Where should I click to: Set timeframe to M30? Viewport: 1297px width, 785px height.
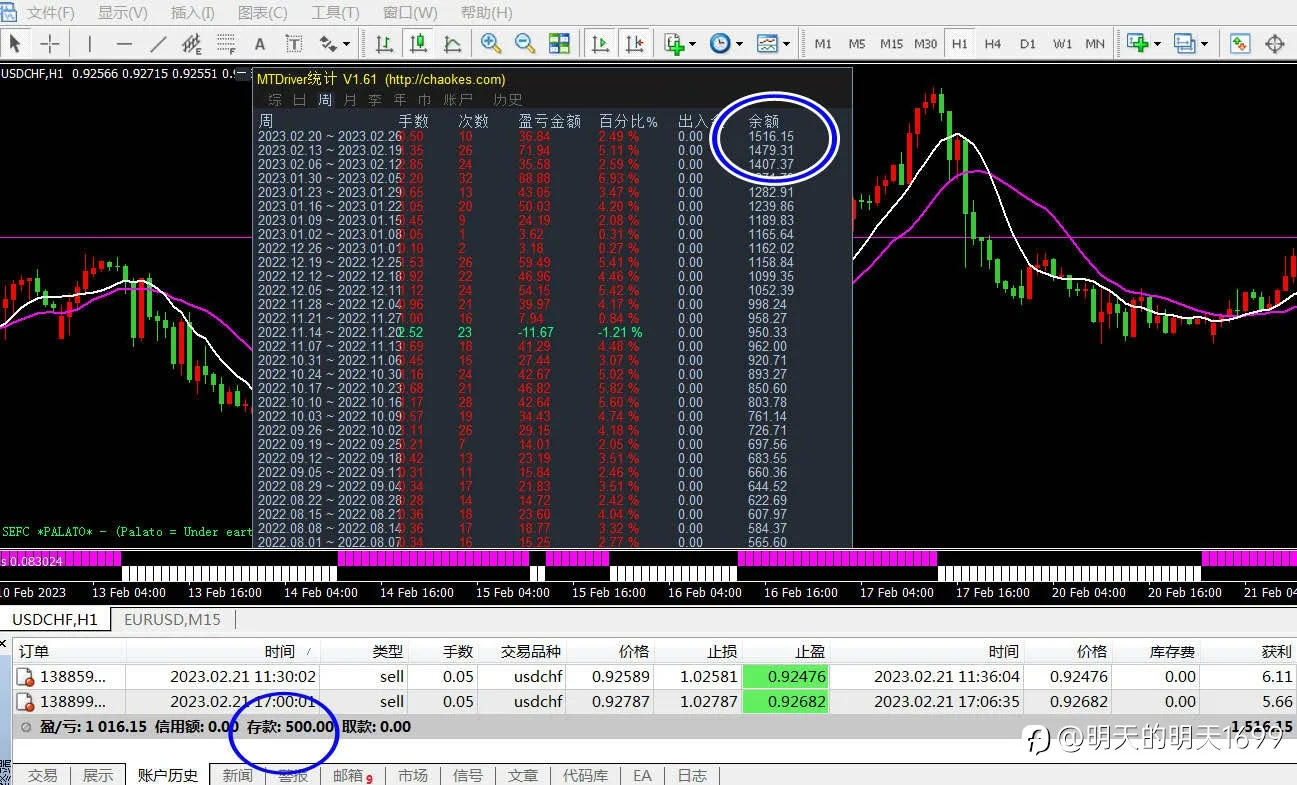point(926,44)
